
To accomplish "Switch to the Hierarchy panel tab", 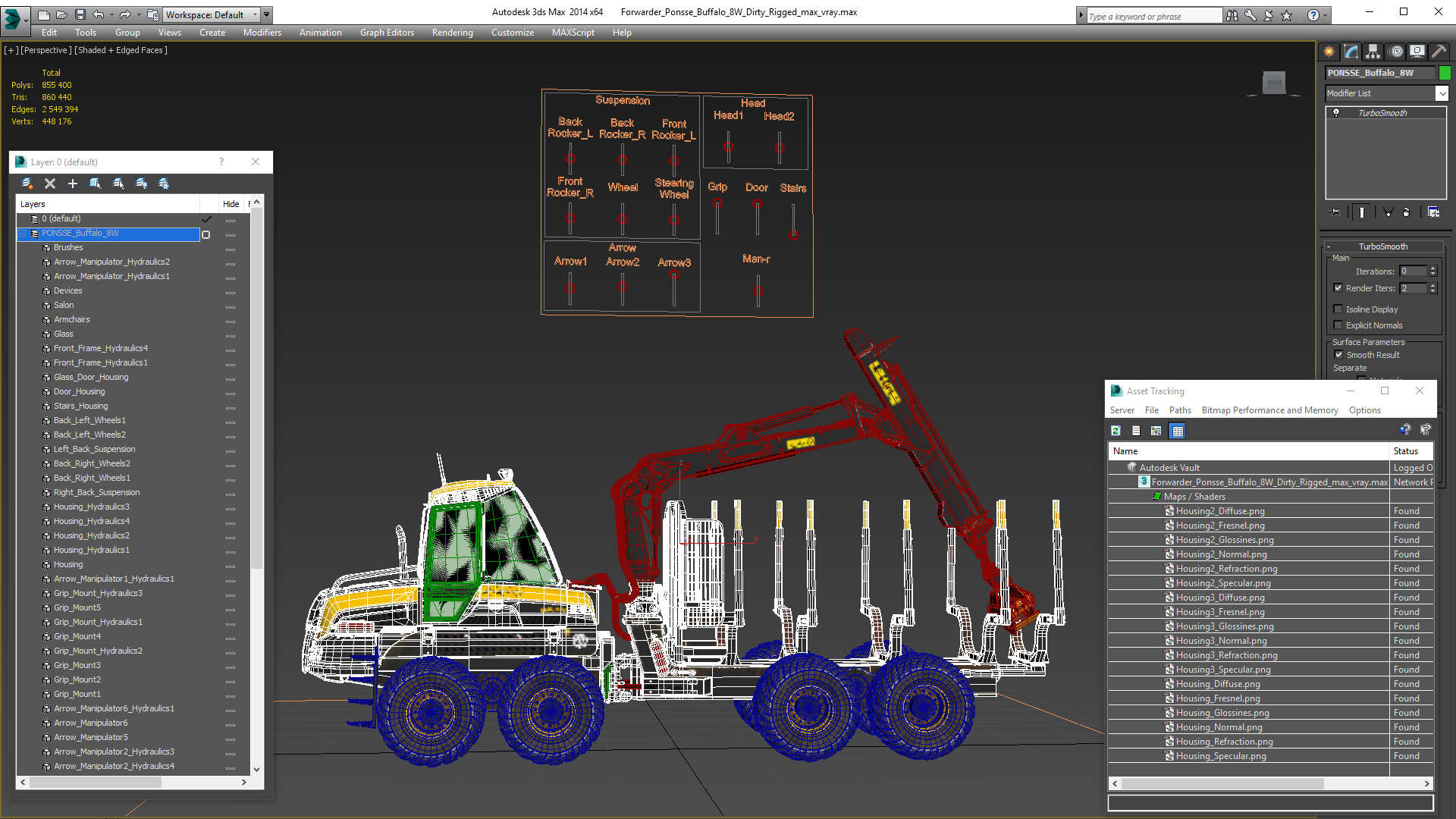I will coord(1373,52).
